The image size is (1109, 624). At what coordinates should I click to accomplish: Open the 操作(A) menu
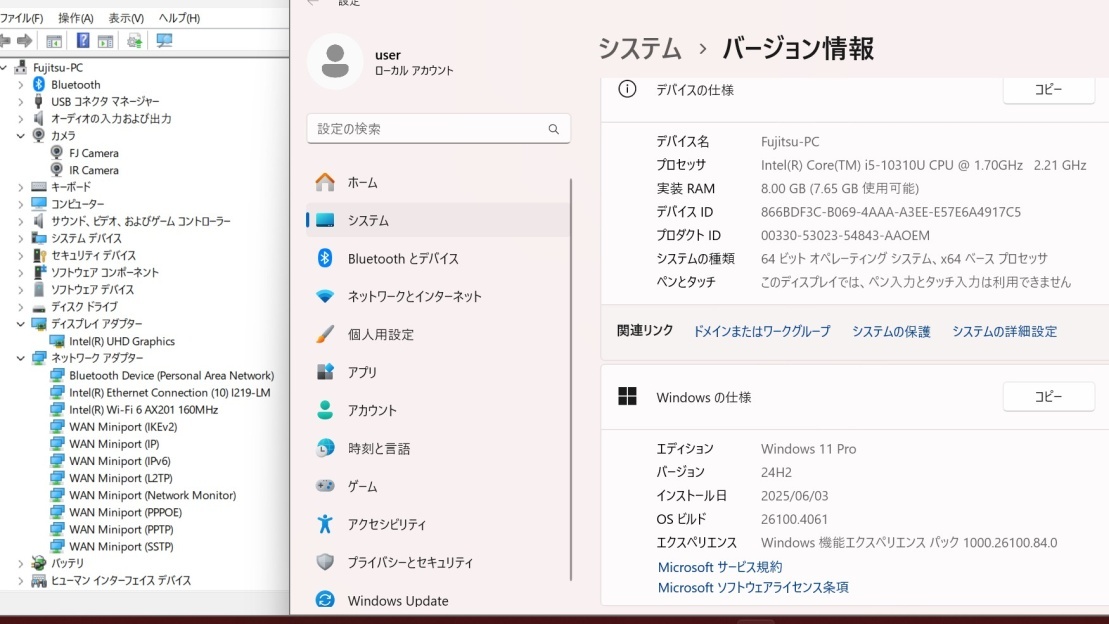75,18
